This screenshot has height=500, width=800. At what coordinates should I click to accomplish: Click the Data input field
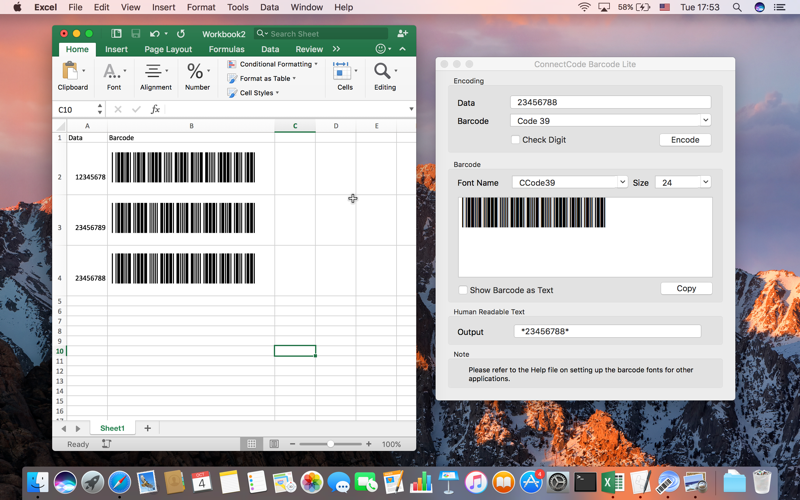click(x=610, y=102)
